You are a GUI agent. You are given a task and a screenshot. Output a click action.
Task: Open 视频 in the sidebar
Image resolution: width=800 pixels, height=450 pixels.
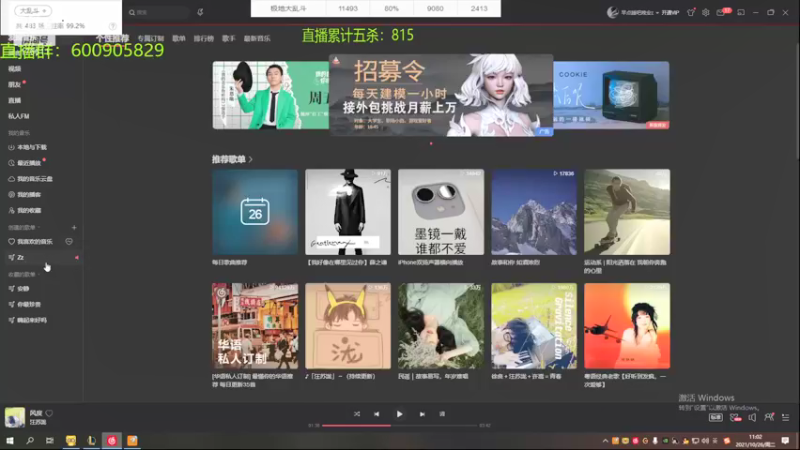coord(15,68)
